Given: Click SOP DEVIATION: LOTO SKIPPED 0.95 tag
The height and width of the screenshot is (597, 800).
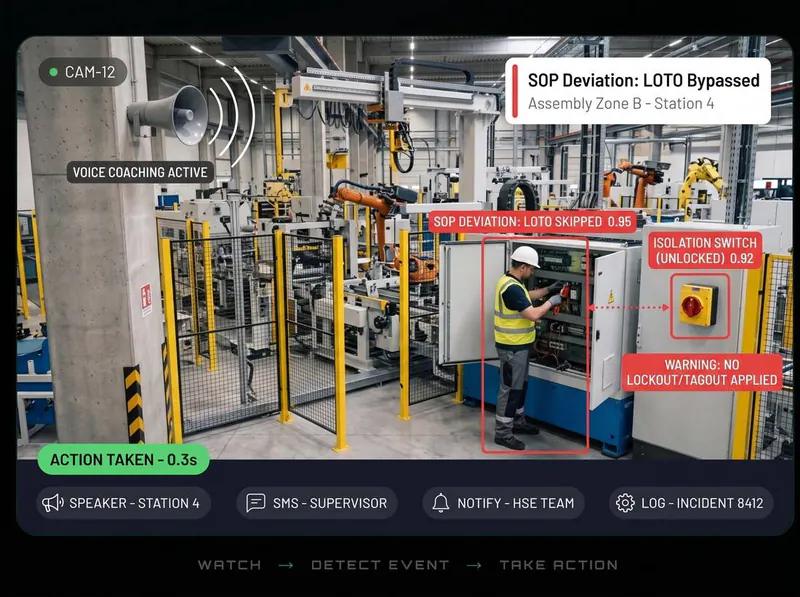Looking at the screenshot, I should (533, 222).
